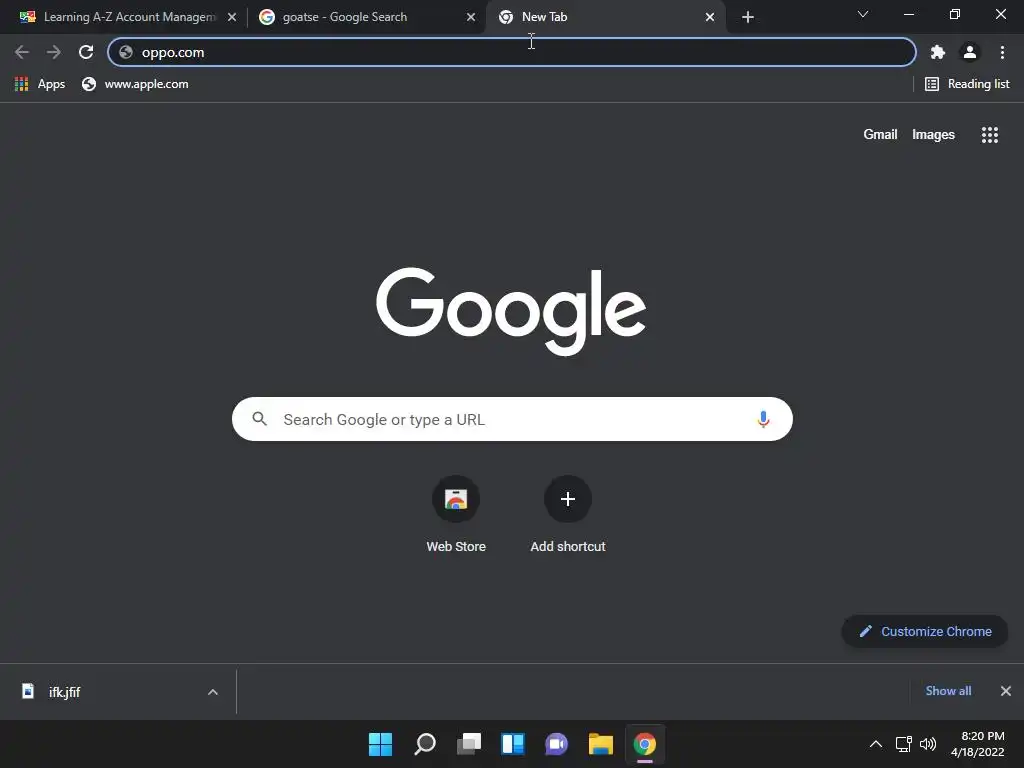Click the network tray icon
The height and width of the screenshot is (768, 1024).
[x=903, y=744]
